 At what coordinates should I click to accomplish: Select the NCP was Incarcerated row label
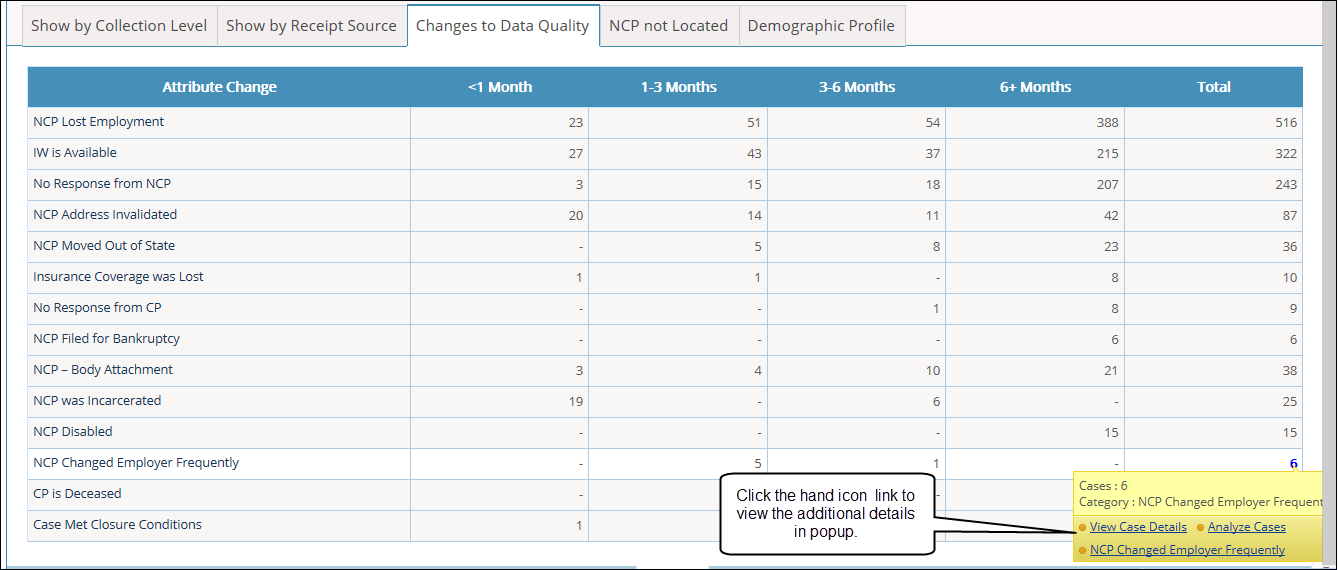coord(97,401)
